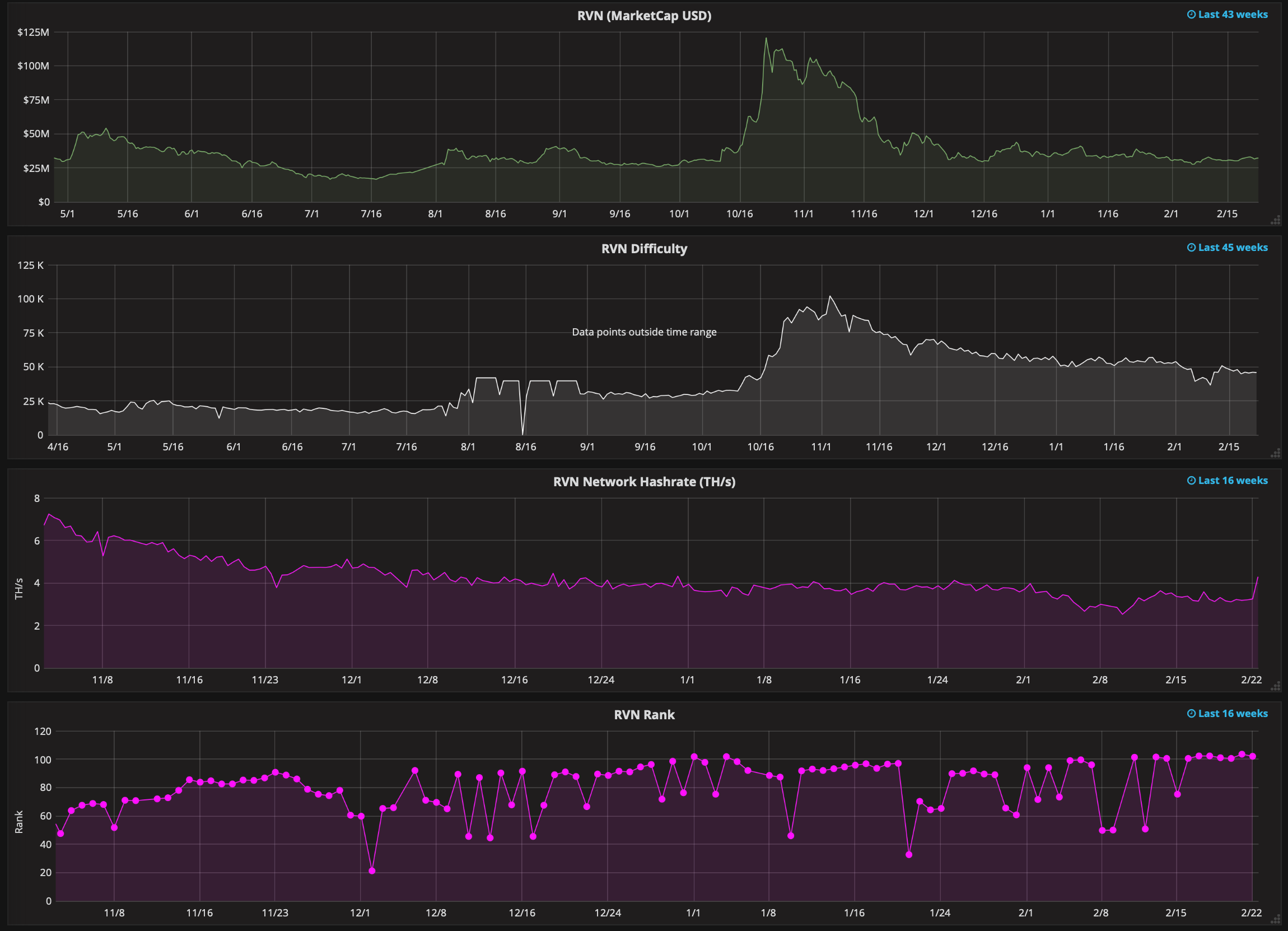Click the 4/16 date on Difficulty chart
The width and height of the screenshot is (1288, 931).
58,447
